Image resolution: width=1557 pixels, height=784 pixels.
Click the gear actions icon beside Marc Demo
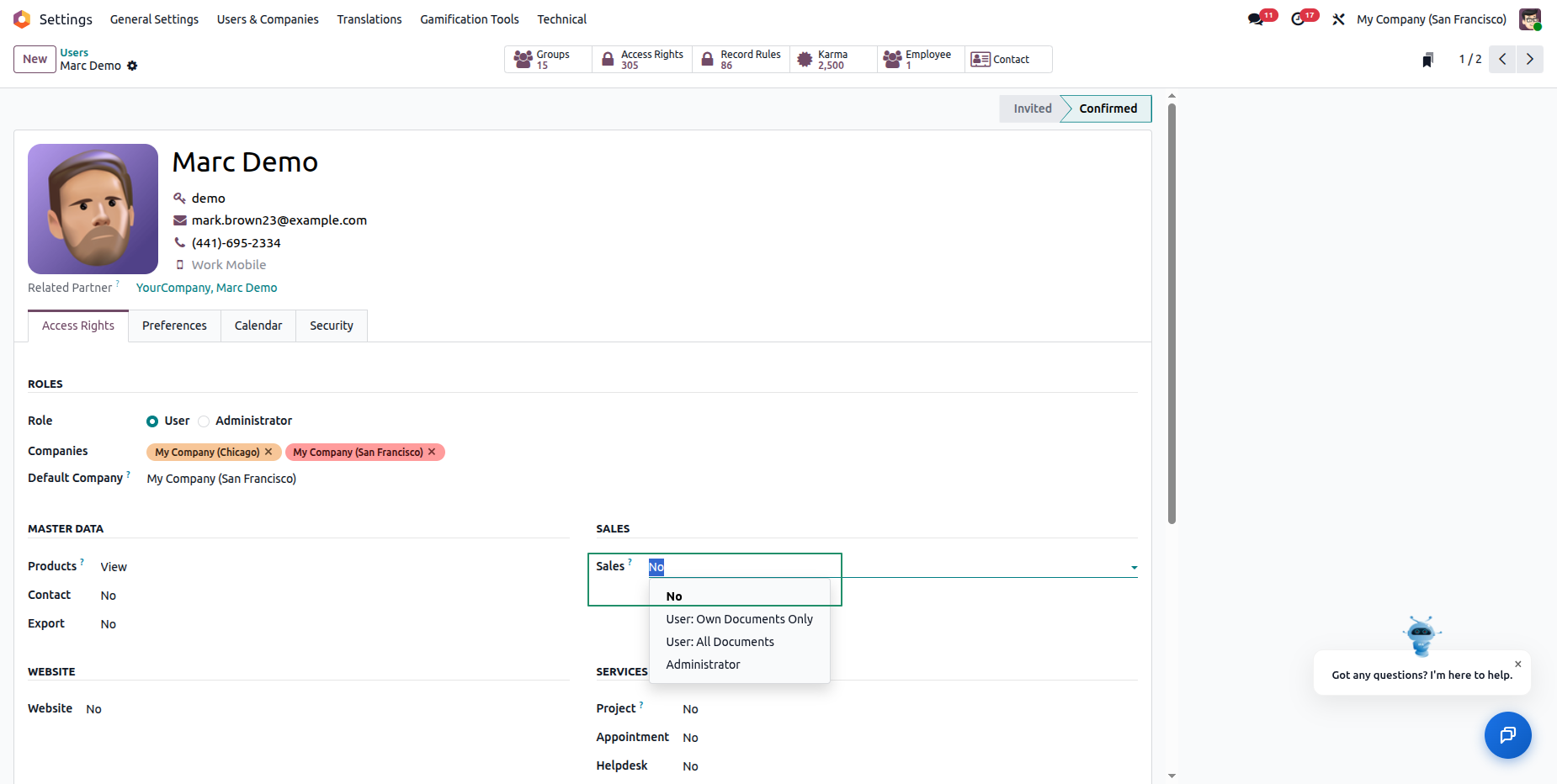[x=132, y=66]
